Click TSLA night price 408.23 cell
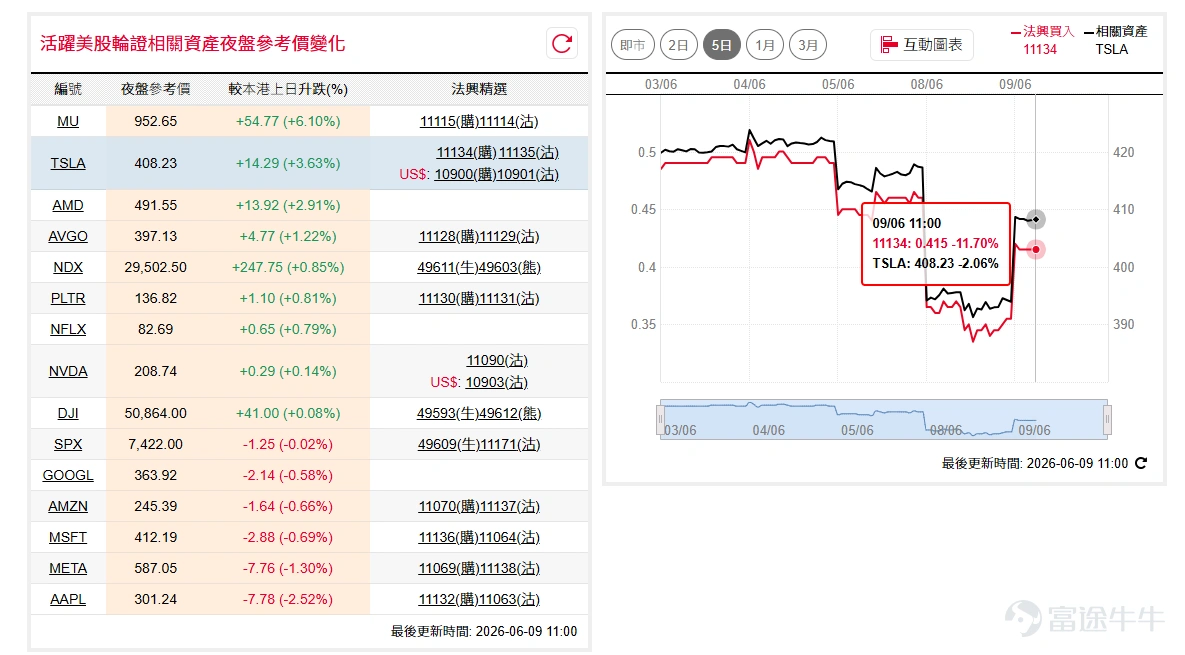 [156, 163]
